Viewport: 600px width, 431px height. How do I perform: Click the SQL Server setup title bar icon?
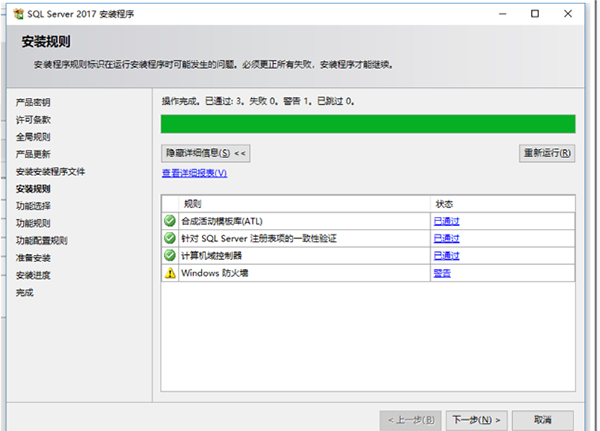coord(18,14)
